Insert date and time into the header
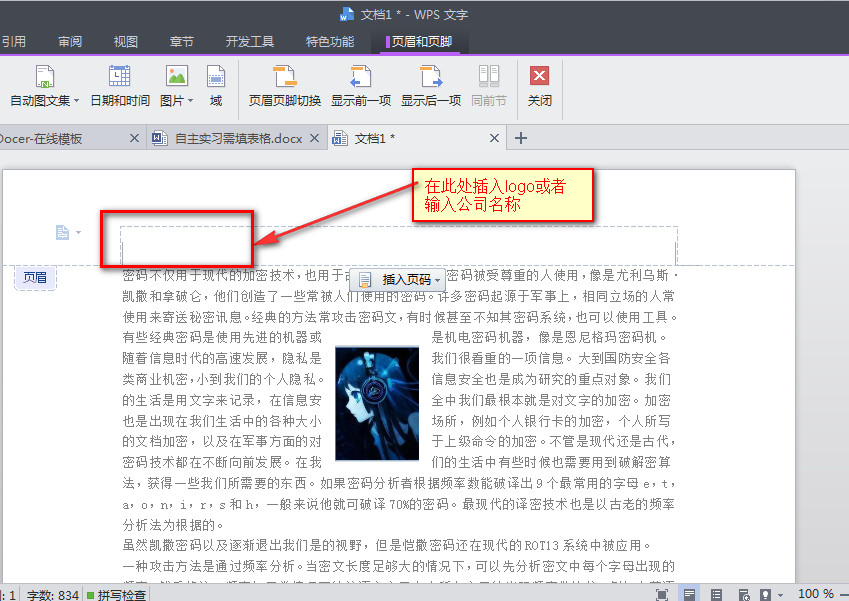This screenshot has width=849, height=601. [119, 85]
